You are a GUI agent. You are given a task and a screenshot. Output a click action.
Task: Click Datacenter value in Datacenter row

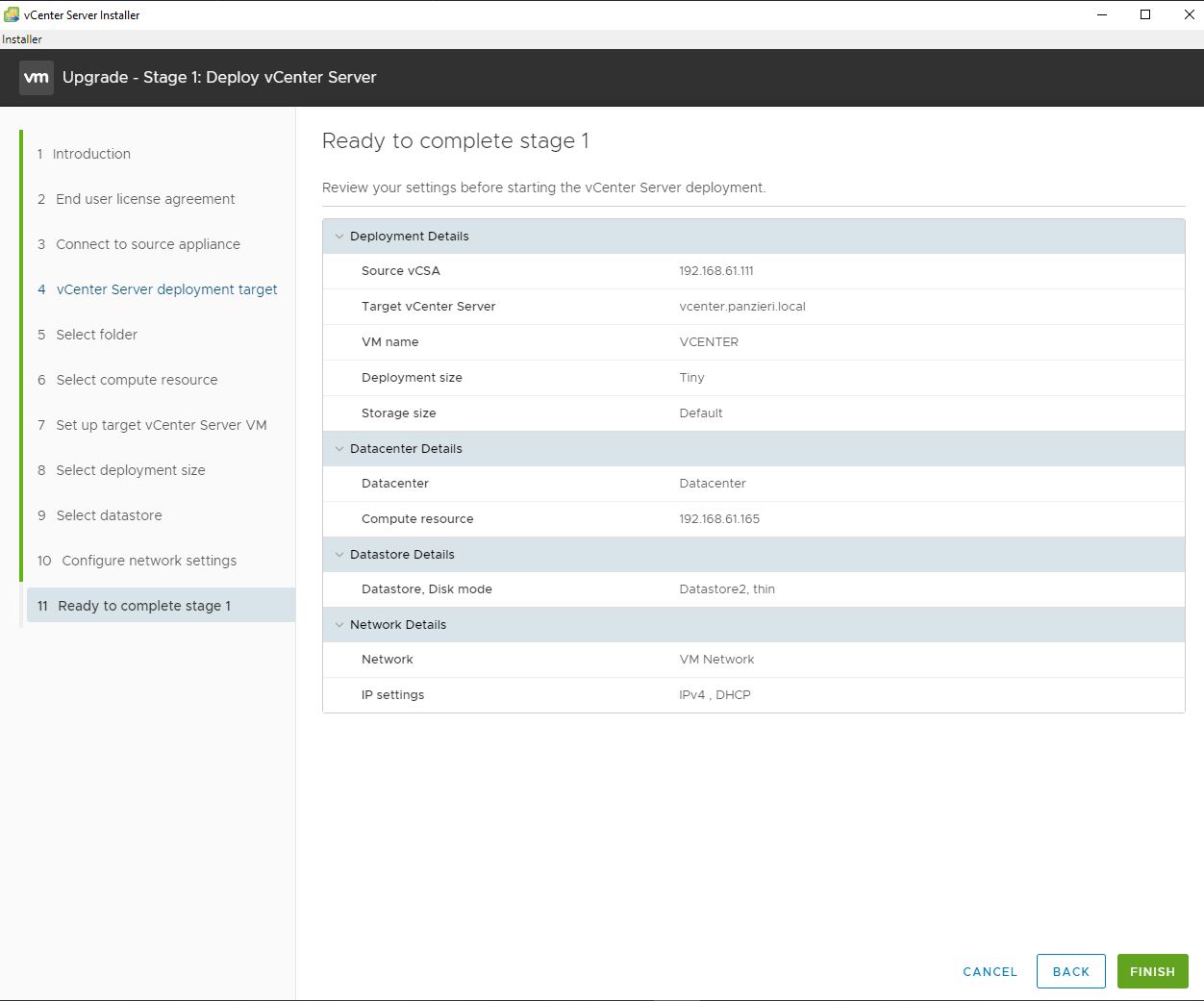pyautogui.click(x=712, y=484)
